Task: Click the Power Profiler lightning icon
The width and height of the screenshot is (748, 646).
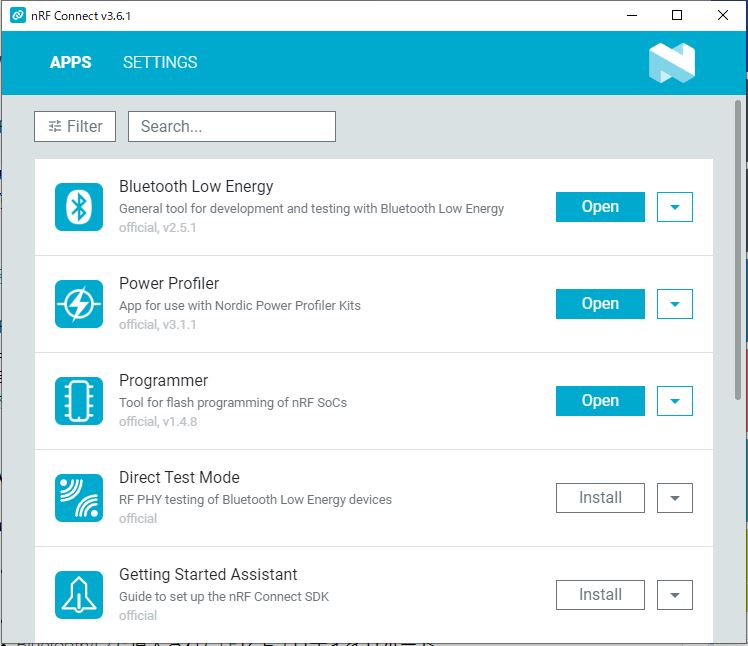Action: coord(79,304)
